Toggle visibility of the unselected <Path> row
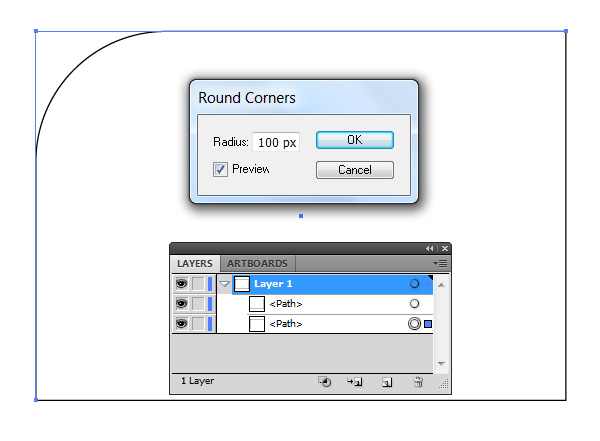Screen dimensions: 600x441 181,304
